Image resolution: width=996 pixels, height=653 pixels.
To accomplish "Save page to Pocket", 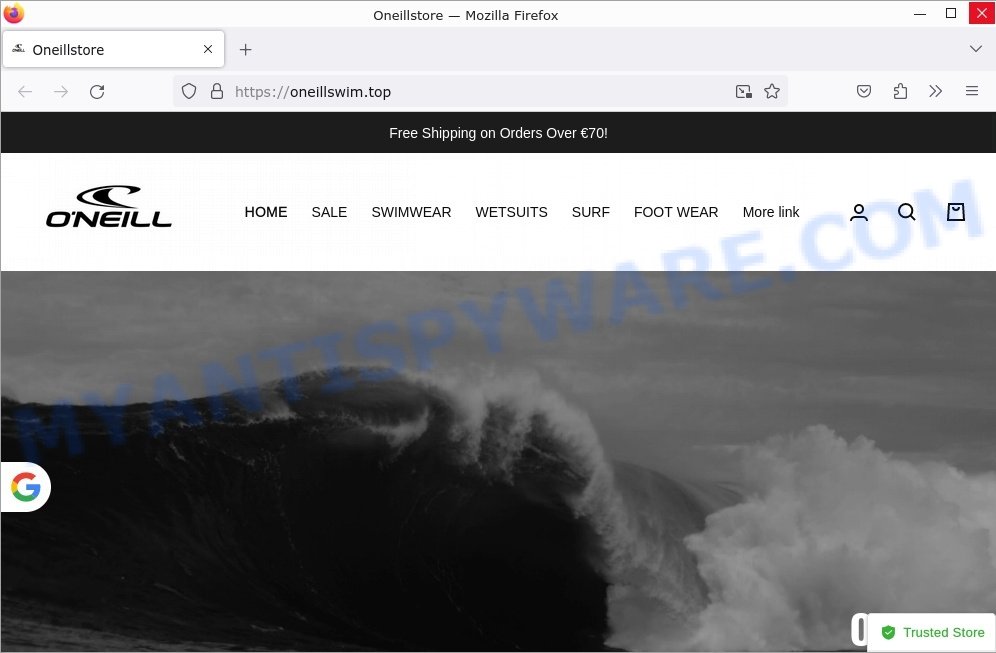I will [864, 91].
